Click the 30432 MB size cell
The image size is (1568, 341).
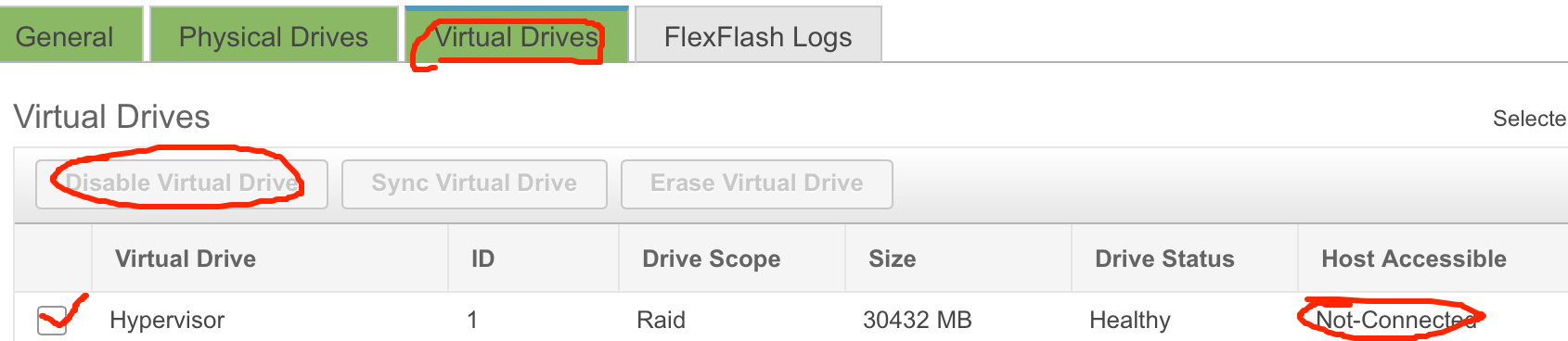pyautogui.click(x=918, y=320)
